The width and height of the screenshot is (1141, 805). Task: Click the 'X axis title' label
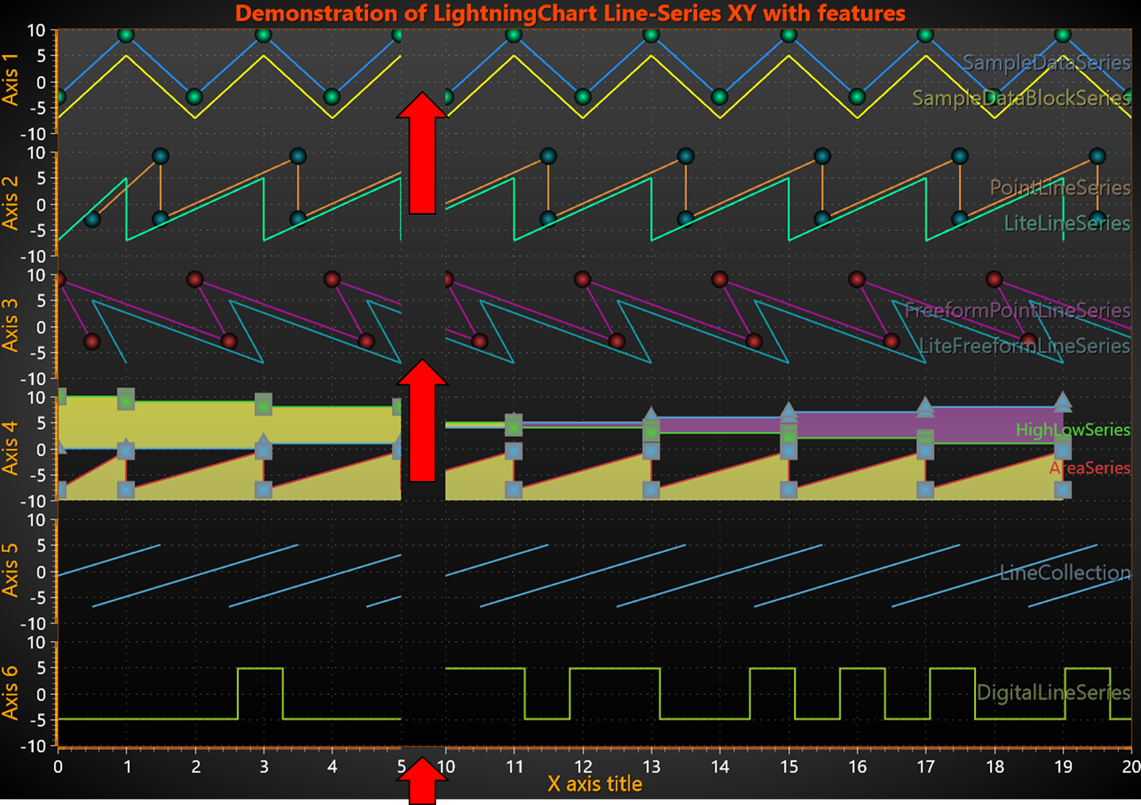click(x=595, y=784)
